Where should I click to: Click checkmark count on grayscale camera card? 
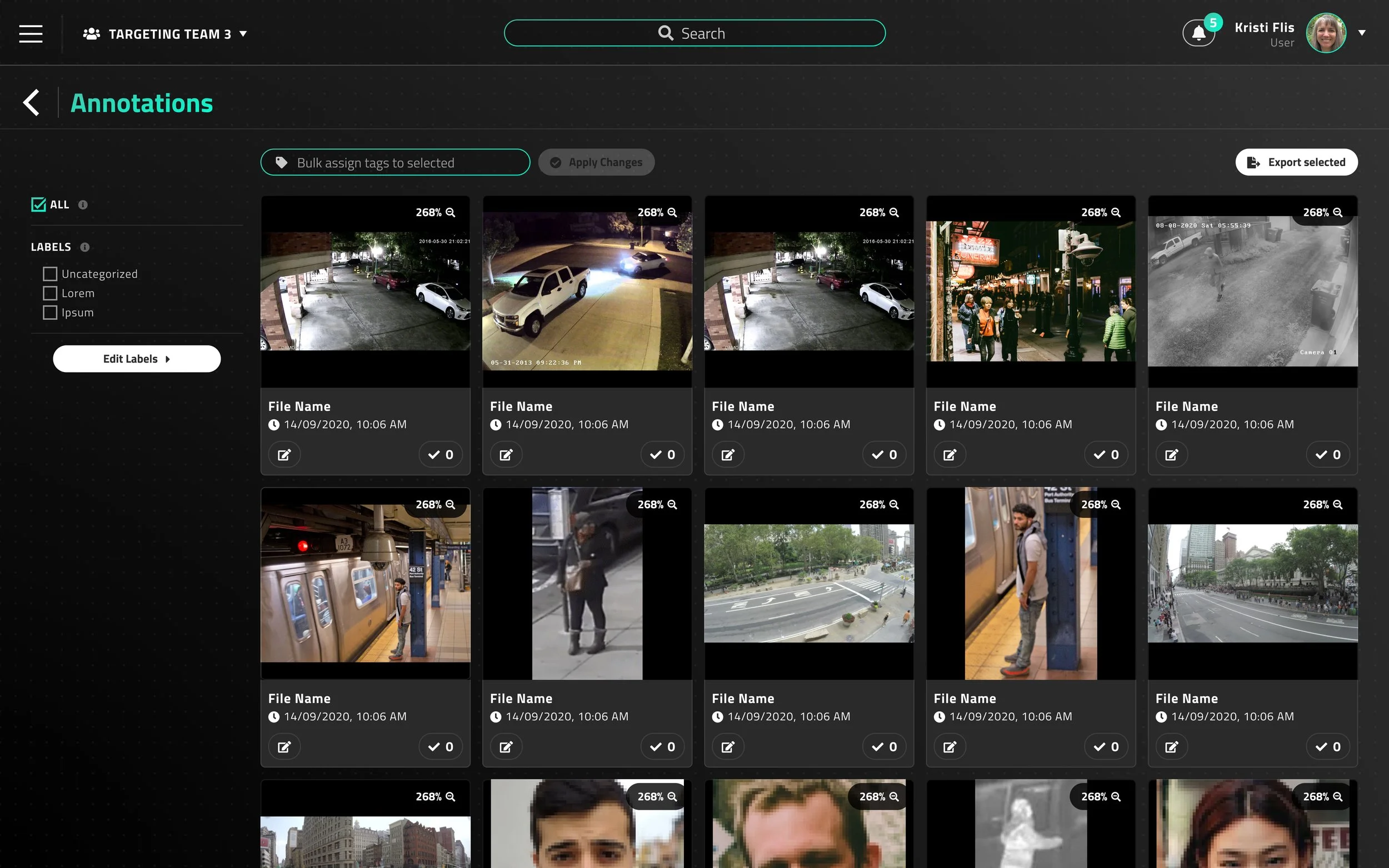point(1327,455)
